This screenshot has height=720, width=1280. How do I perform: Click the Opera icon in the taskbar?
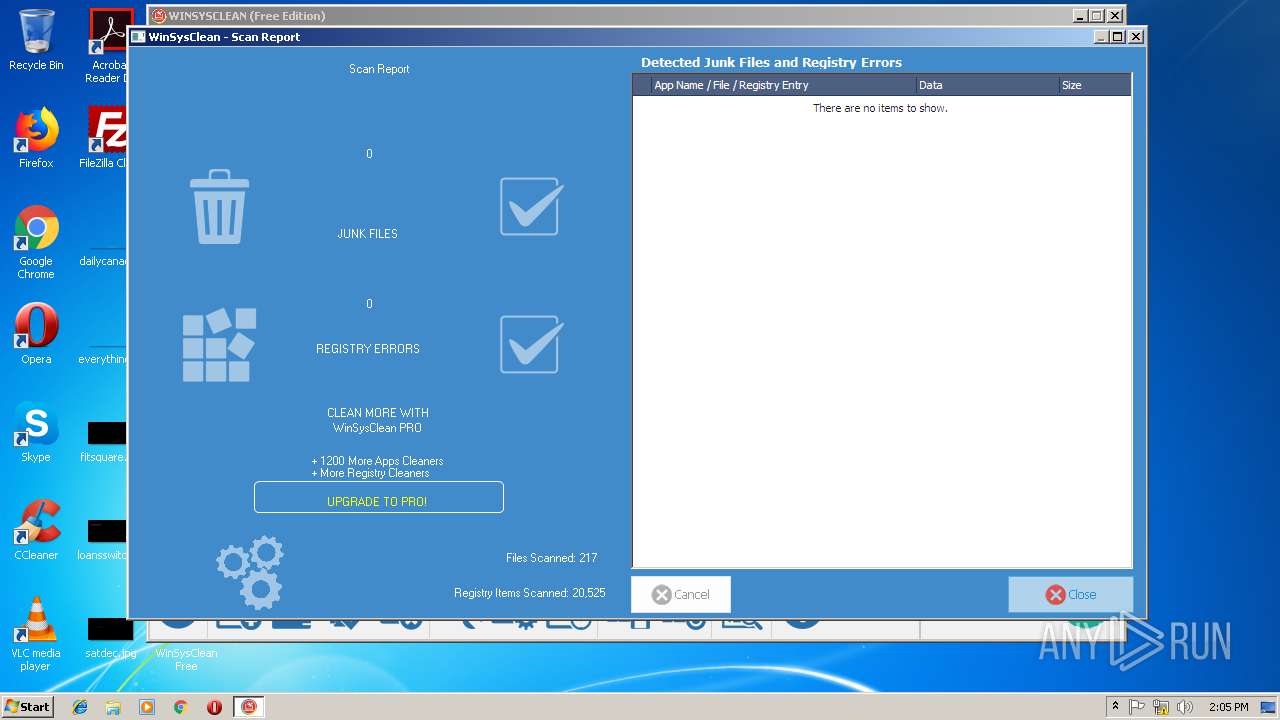pyautogui.click(x=214, y=707)
